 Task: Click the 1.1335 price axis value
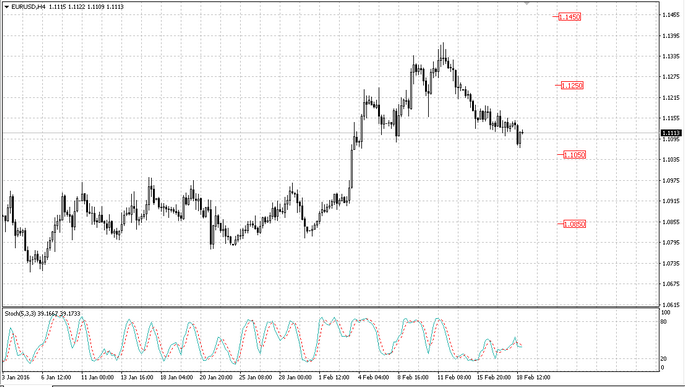671,56
